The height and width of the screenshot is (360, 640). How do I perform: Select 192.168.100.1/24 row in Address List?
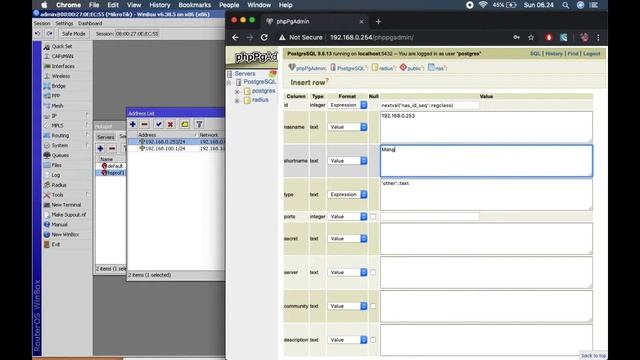point(176,149)
